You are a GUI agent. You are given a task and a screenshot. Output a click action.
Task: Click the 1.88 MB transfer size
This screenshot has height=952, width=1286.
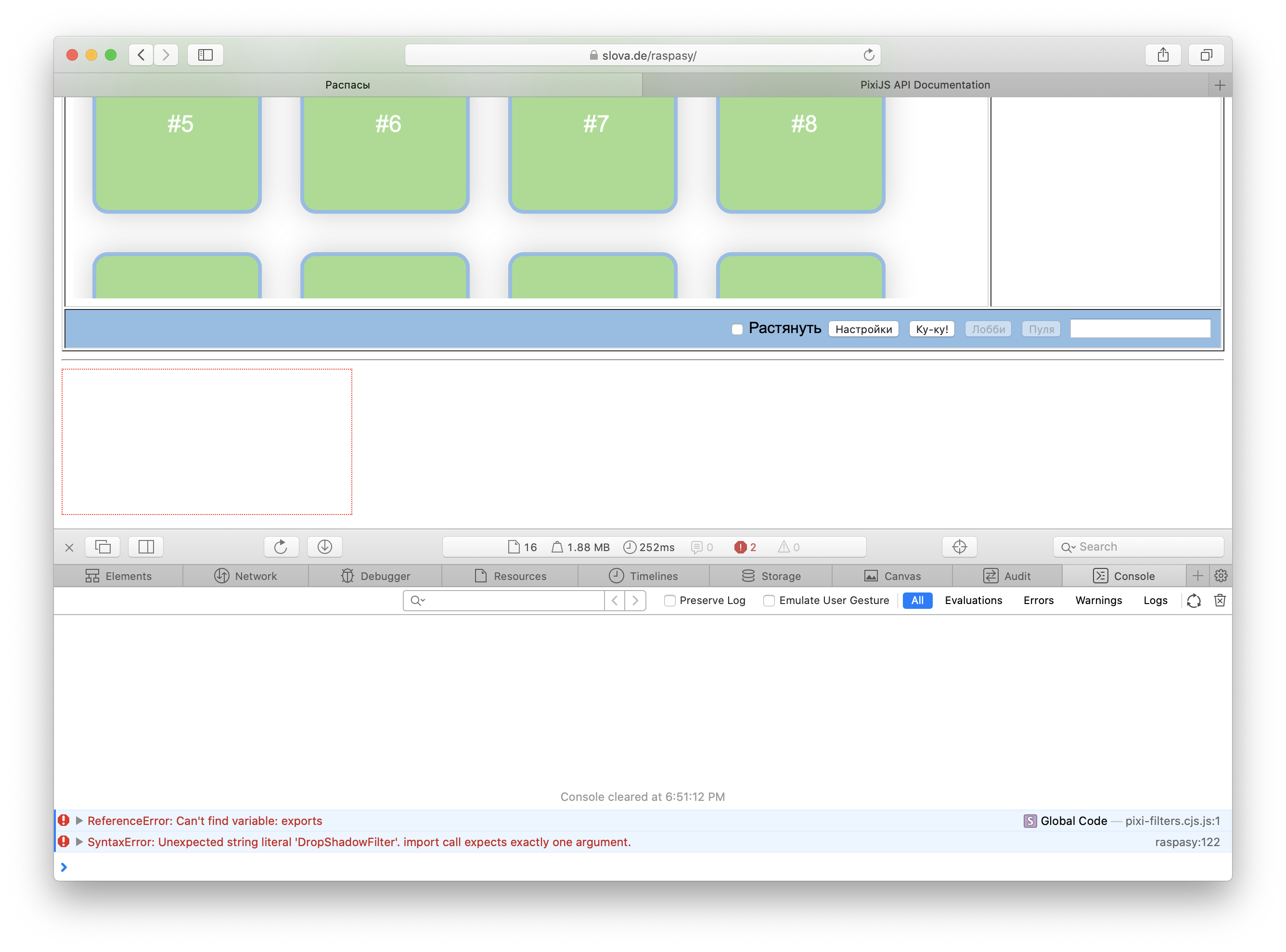click(x=580, y=547)
